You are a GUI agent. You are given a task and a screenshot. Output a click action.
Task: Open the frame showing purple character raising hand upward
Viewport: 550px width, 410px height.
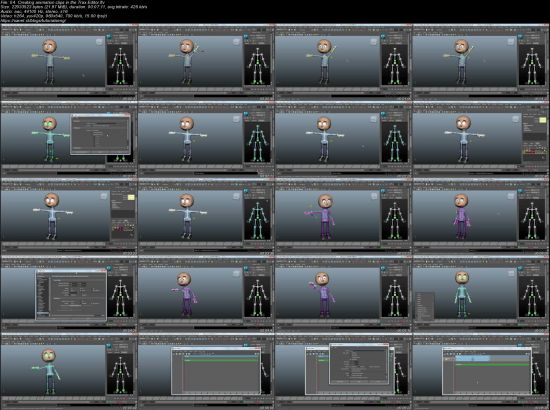click(343, 293)
